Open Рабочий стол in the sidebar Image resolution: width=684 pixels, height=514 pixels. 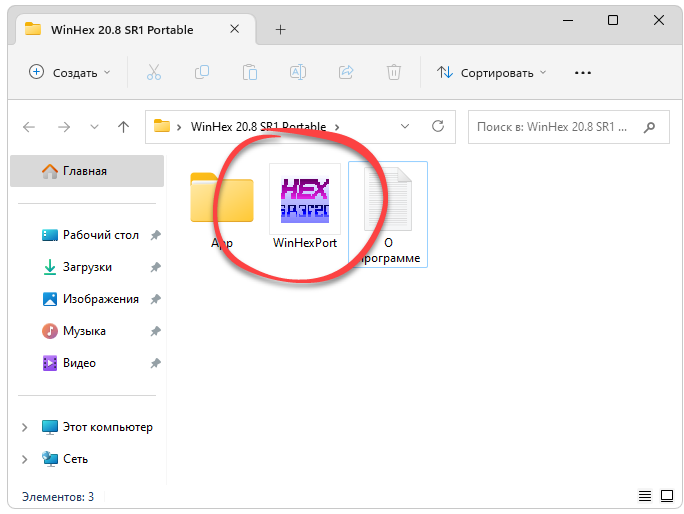coord(101,235)
